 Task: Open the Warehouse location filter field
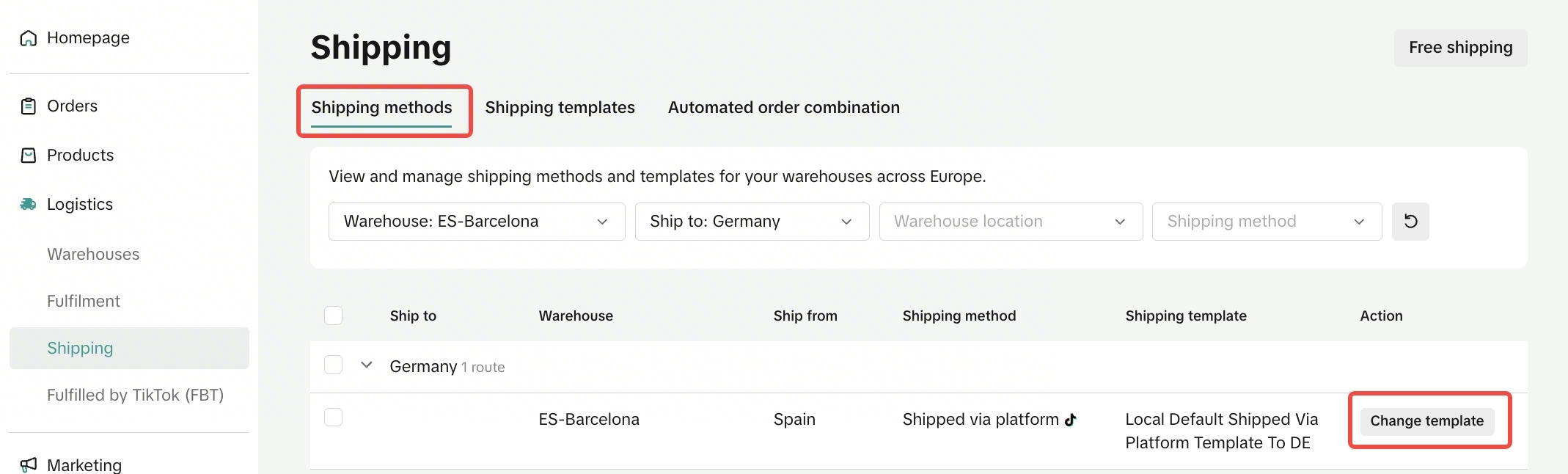tap(1011, 222)
